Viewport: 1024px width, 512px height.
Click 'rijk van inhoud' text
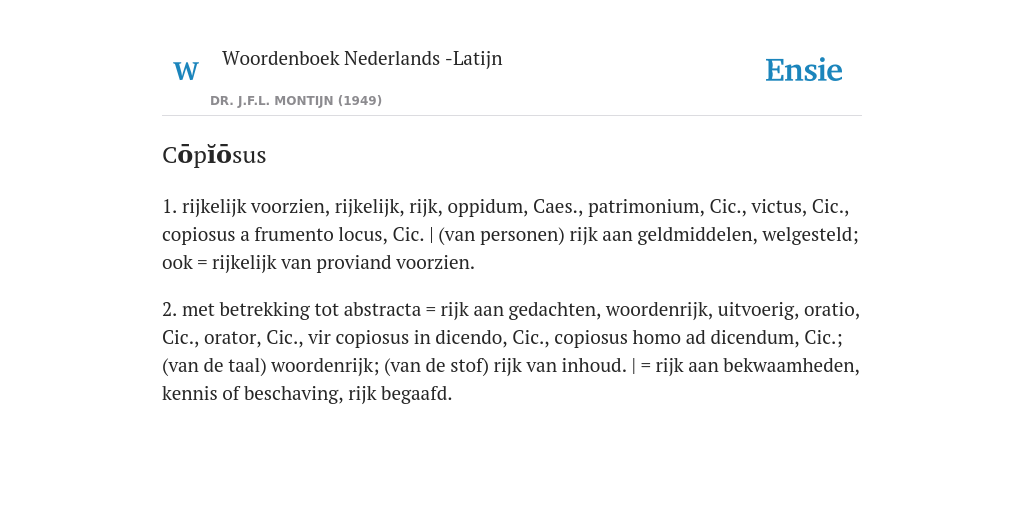pyautogui.click(x=557, y=366)
